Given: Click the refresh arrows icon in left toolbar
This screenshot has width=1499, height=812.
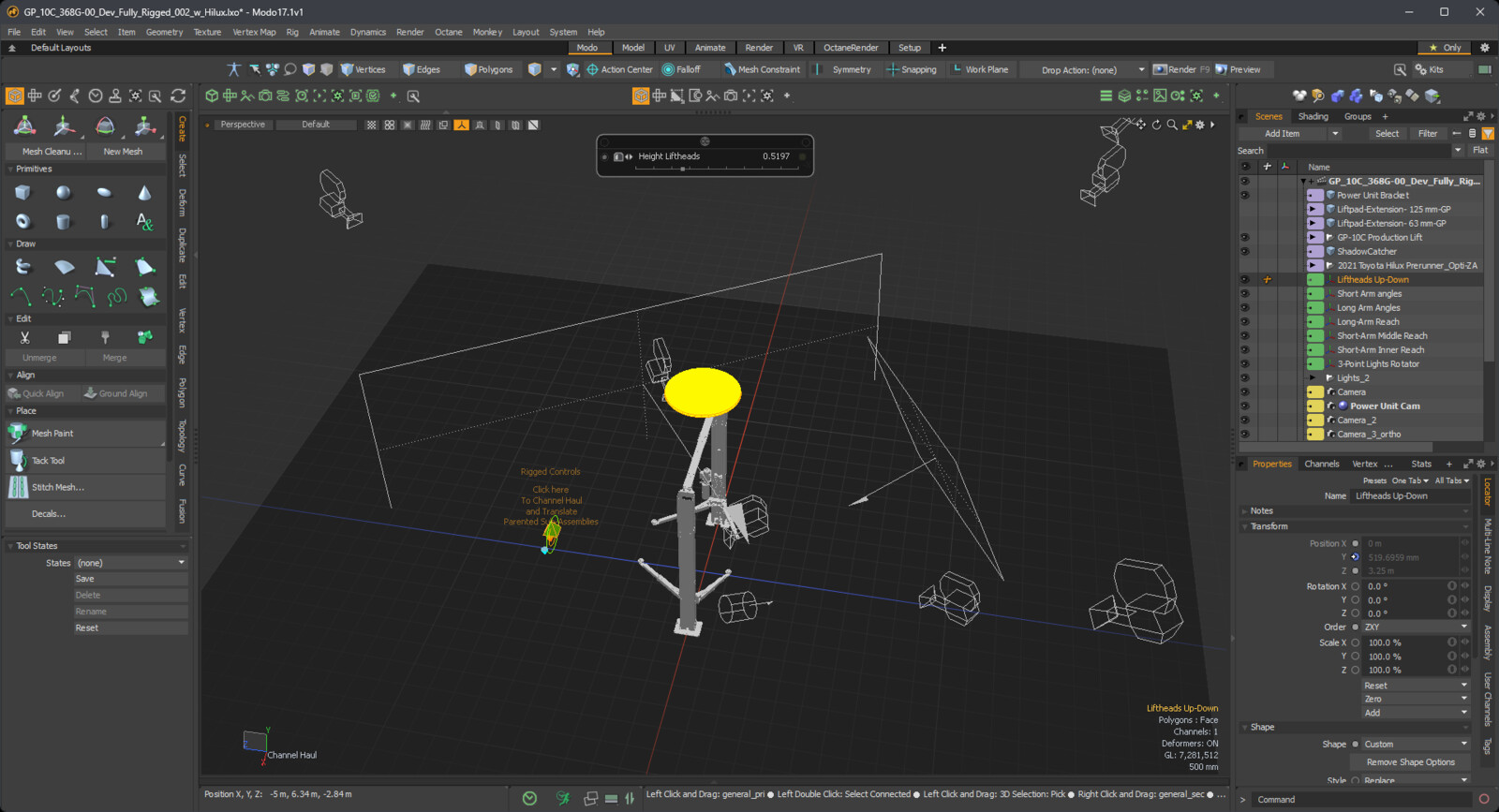Looking at the screenshot, I should tap(178, 96).
